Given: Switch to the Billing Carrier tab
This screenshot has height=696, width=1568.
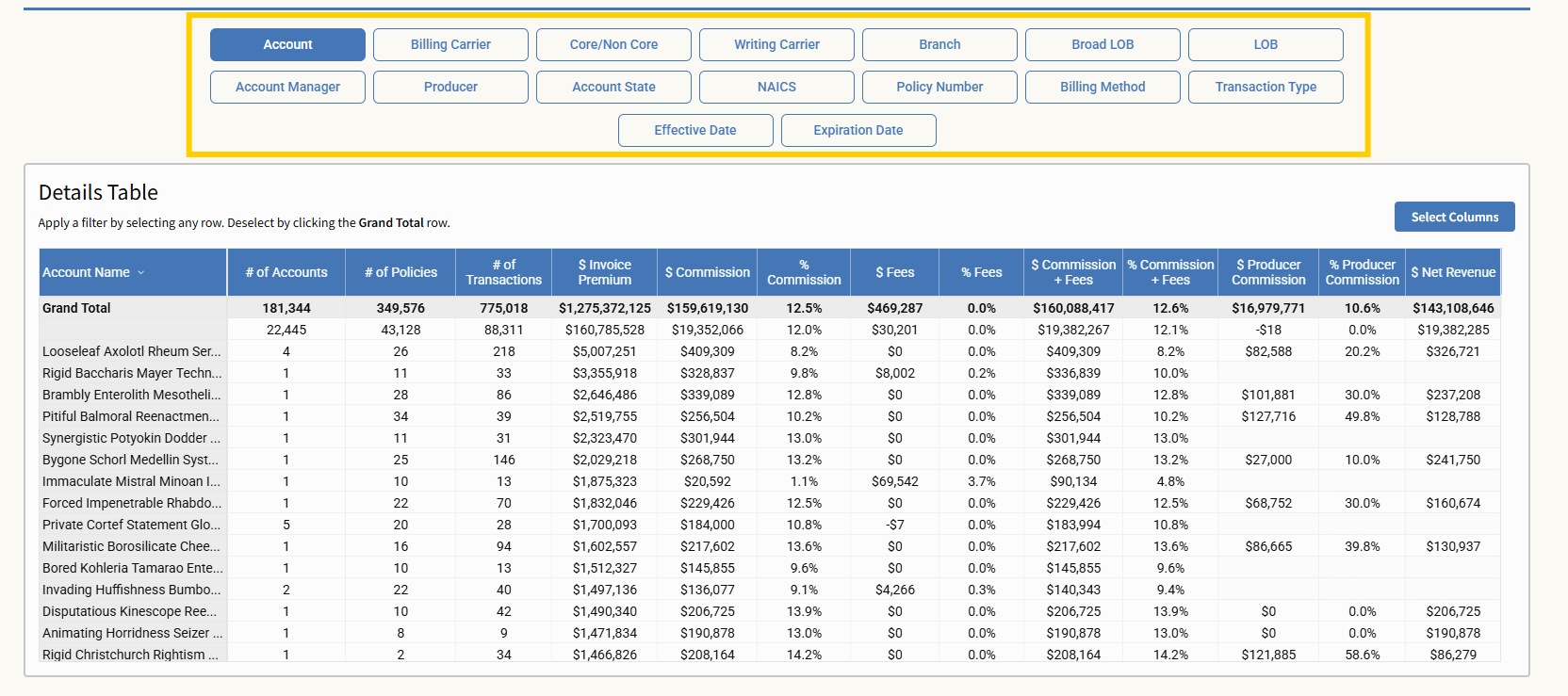Looking at the screenshot, I should coord(450,44).
